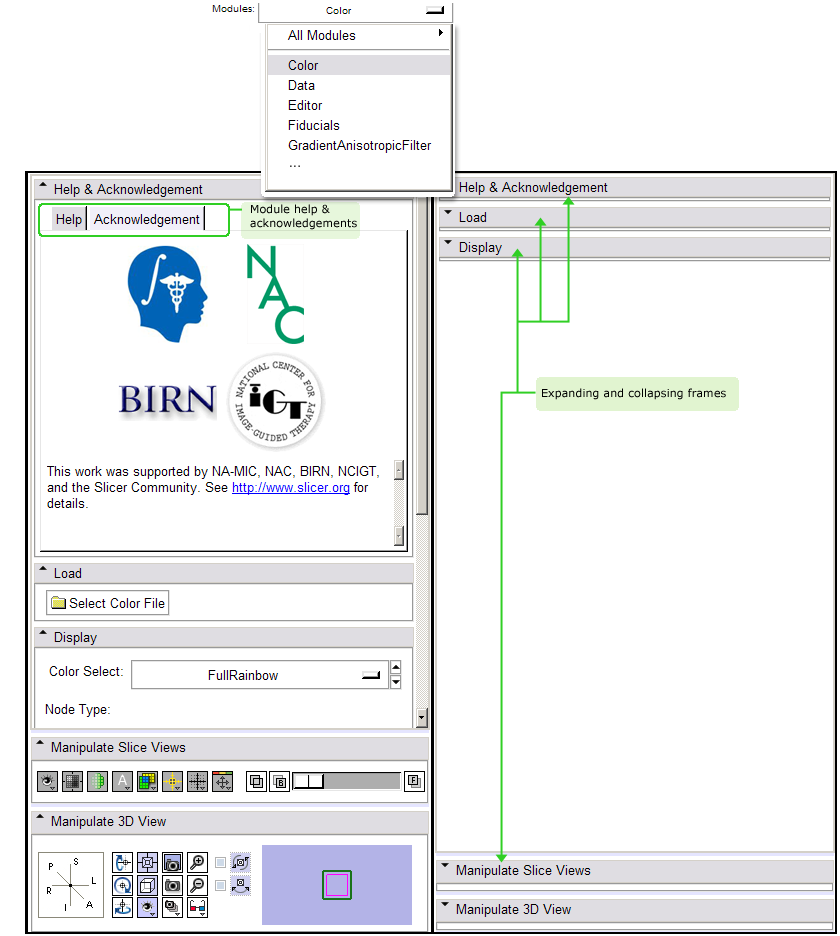Select Data from the modules menu
840x936 pixels.
(301, 85)
